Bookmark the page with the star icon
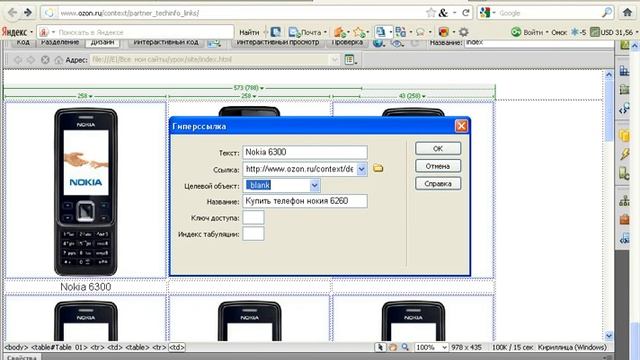Viewport: 640px width, 360px height. tap(431, 13)
